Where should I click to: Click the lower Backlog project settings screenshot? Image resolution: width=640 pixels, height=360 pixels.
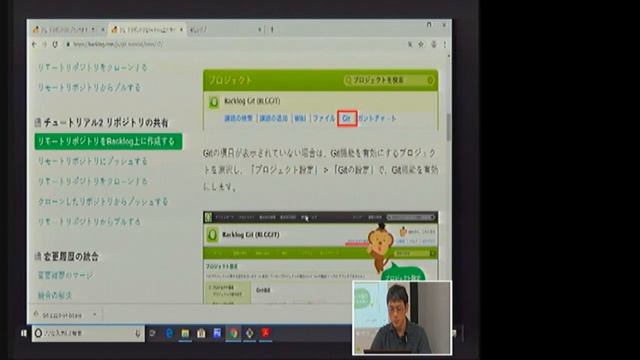(320, 257)
